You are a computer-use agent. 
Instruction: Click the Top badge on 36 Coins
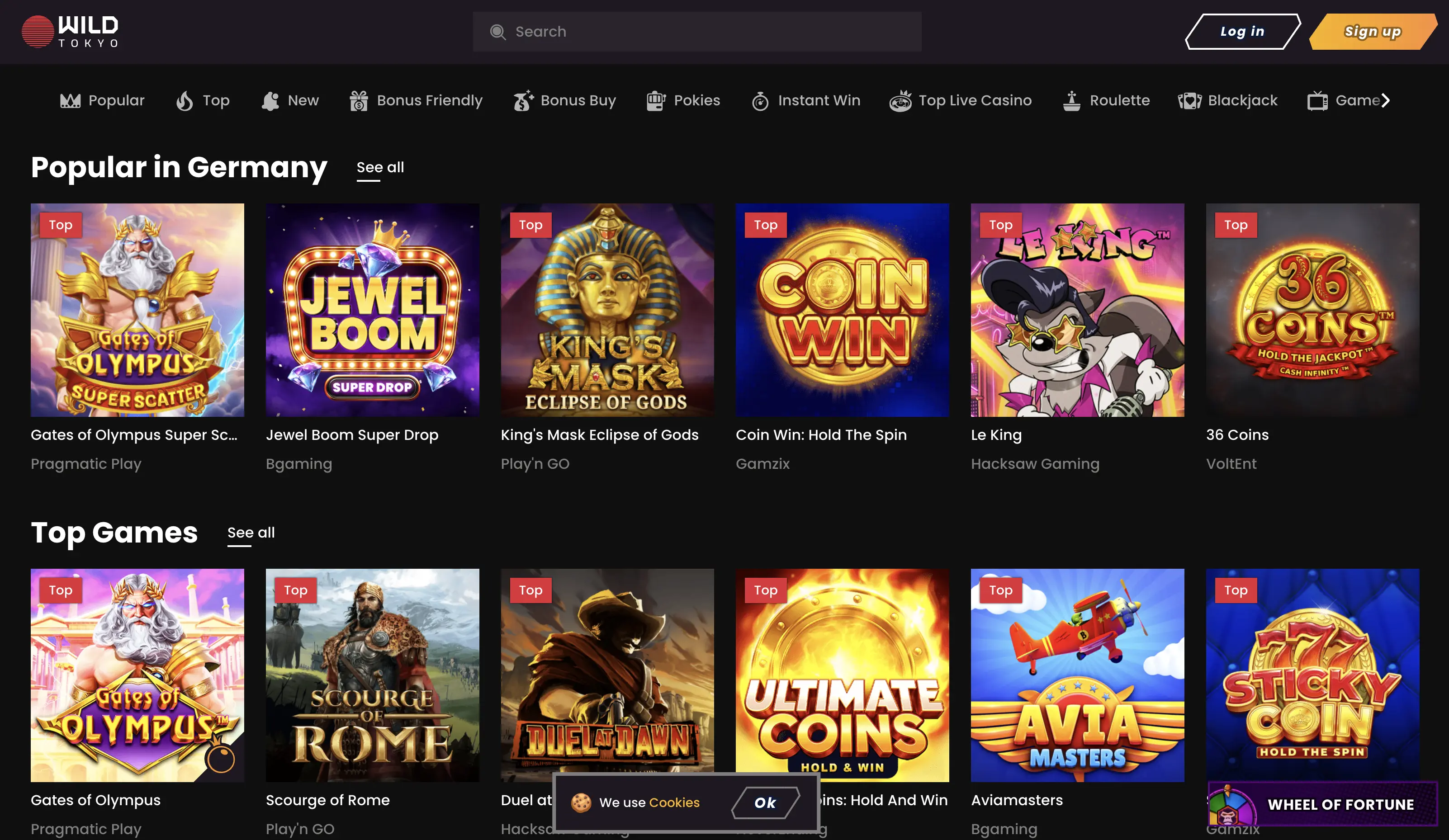click(1236, 226)
